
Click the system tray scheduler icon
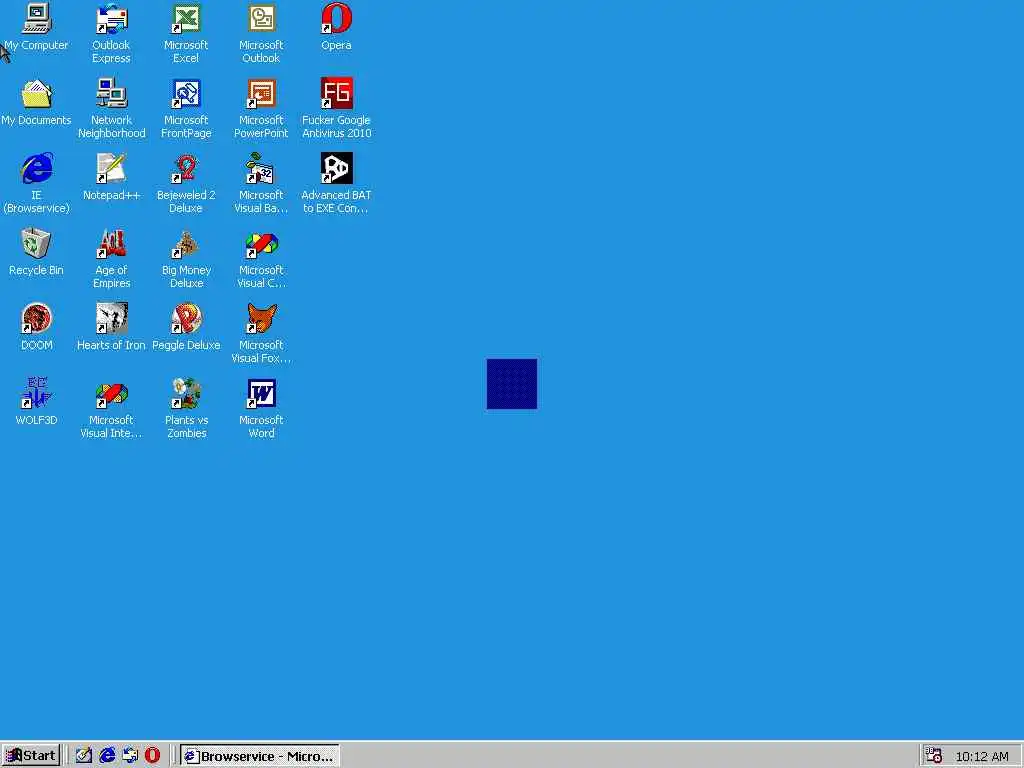tap(935, 756)
